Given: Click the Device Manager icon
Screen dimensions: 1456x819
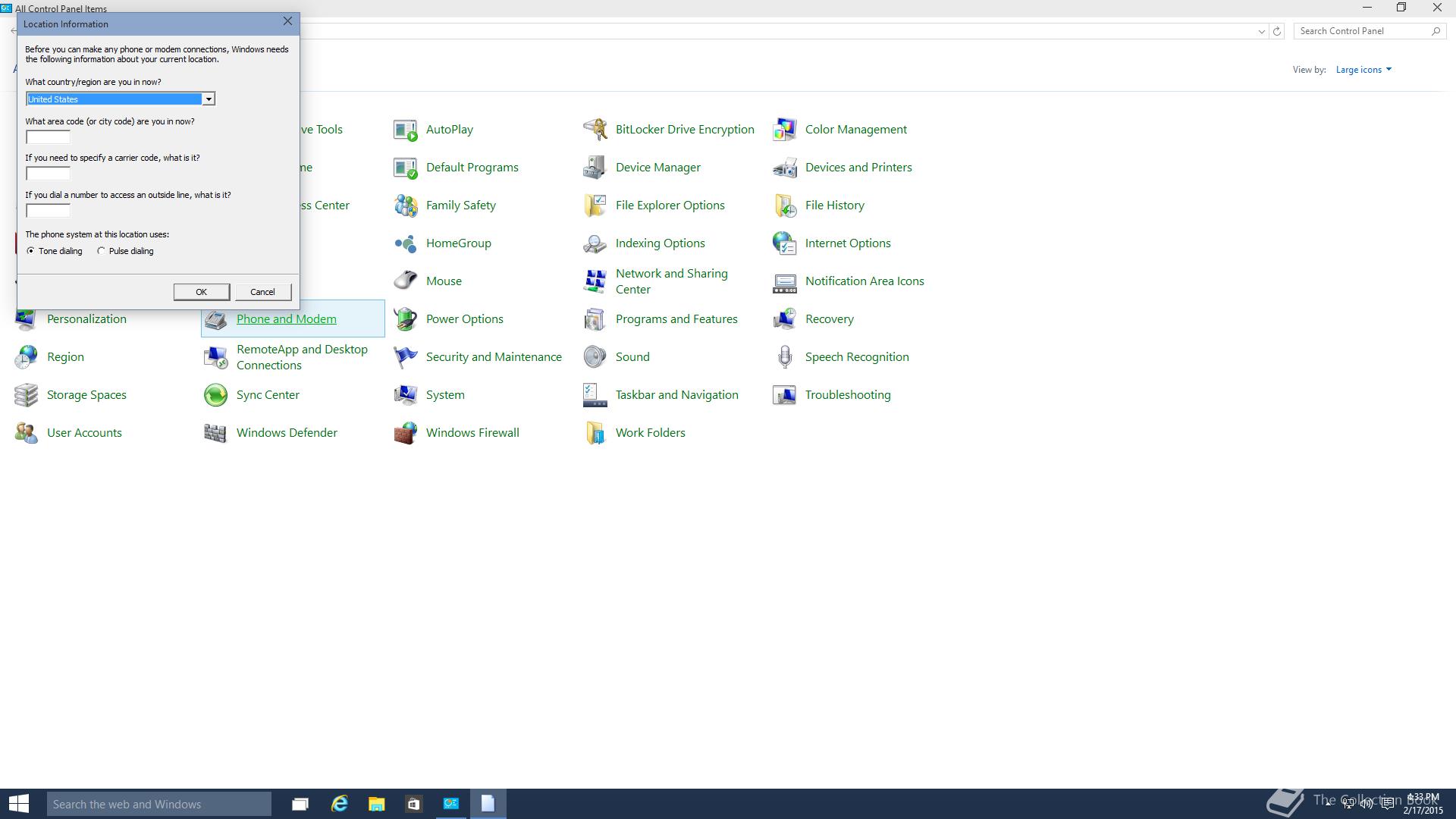Looking at the screenshot, I should point(595,168).
